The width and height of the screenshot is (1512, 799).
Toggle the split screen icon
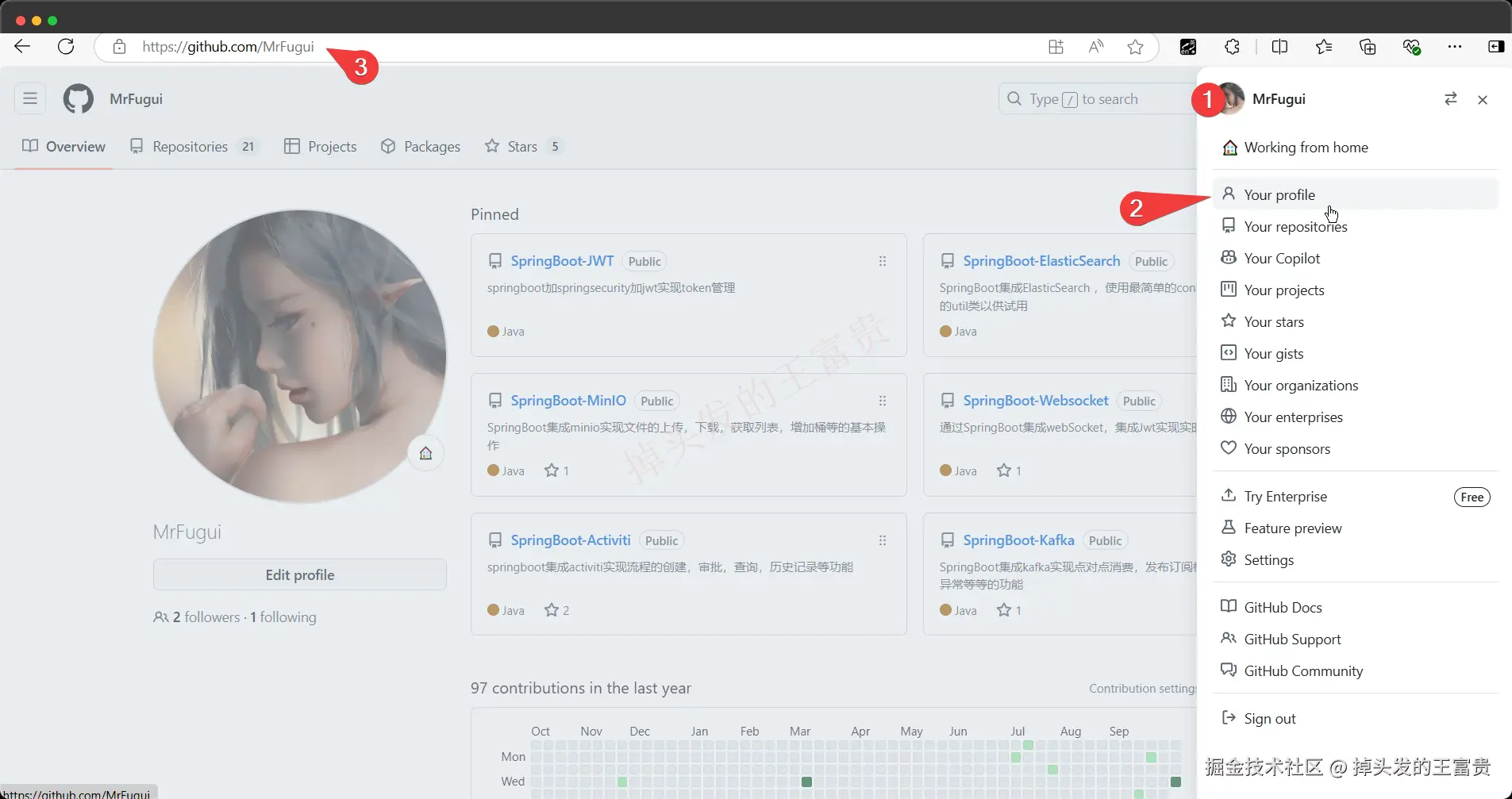(x=1279, y=47)
